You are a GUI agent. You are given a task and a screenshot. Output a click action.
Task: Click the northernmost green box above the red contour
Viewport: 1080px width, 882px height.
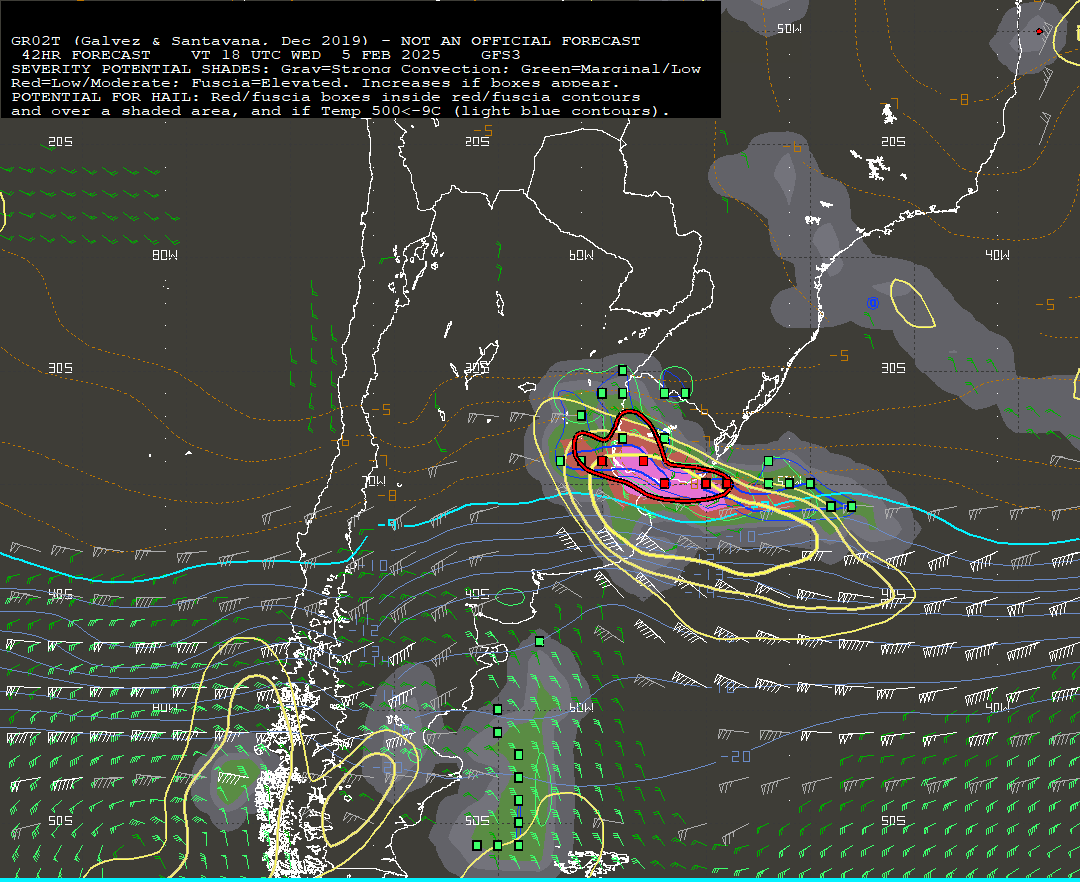[623, 370]
